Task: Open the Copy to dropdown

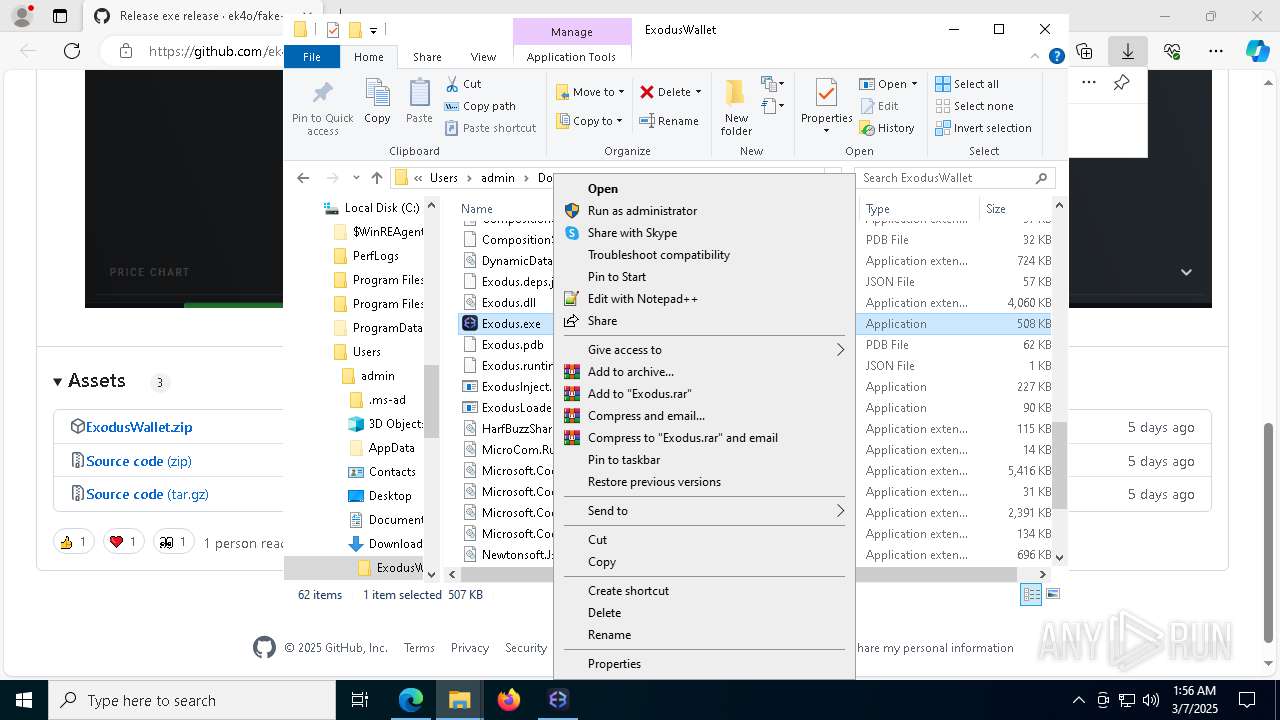Action: click(589, 121)
